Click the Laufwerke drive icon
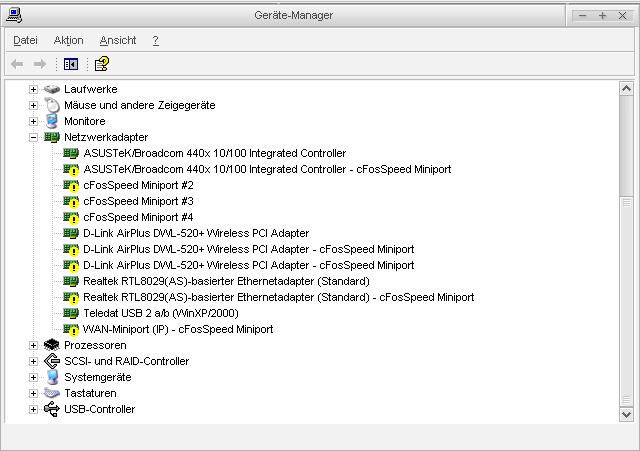 [x=52, y=89]
